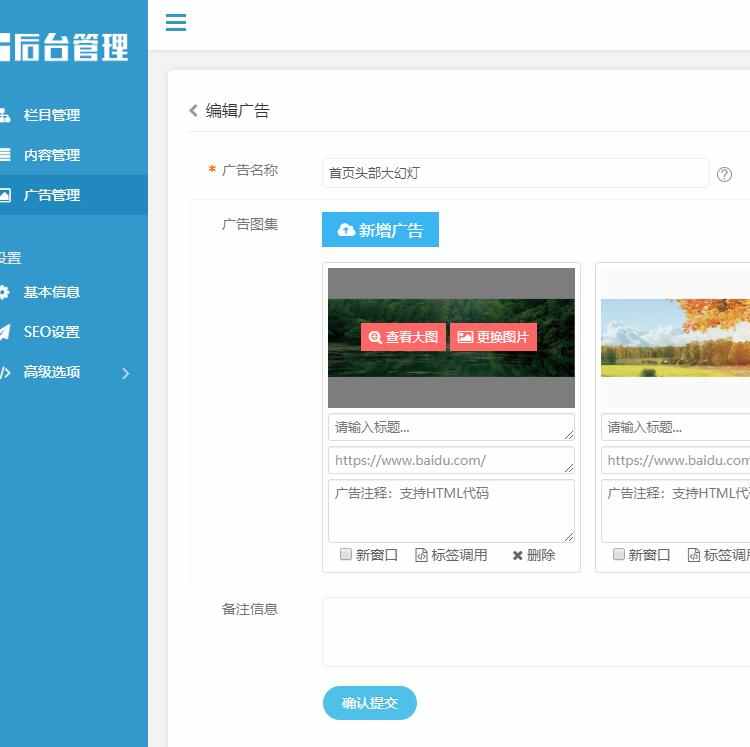The height and width of the screenshot is (747, 750).
Task: Focus first ad title field 请输入标题
Action: 451,427
